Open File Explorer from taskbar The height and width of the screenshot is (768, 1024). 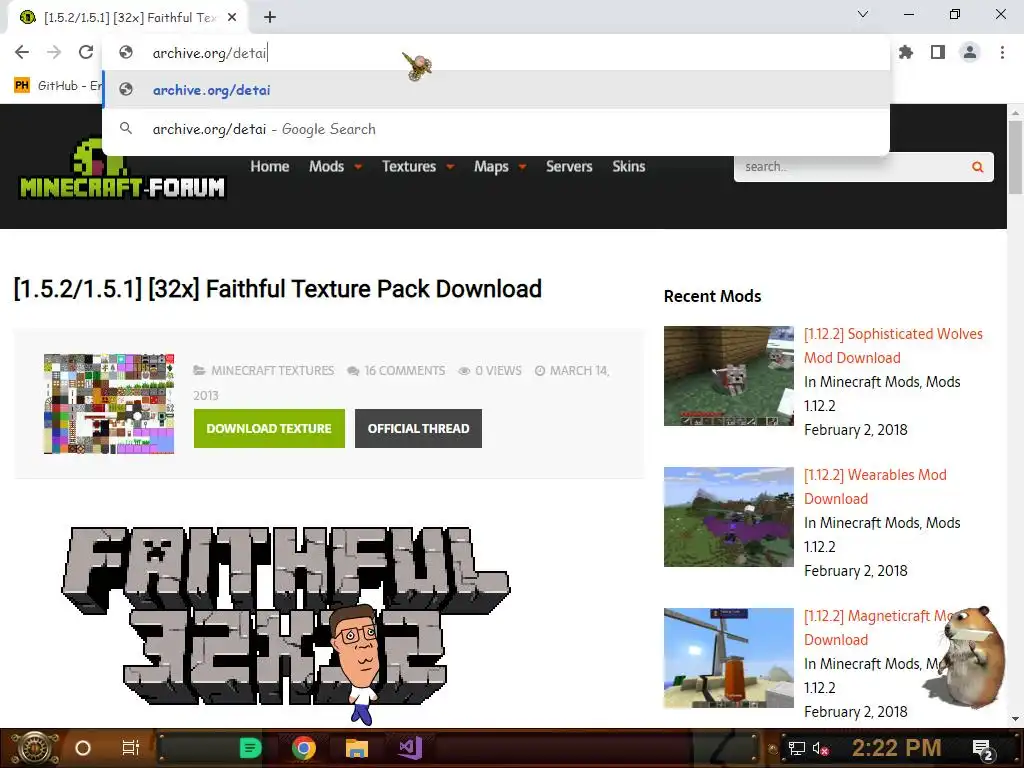(x=357, y=748)
